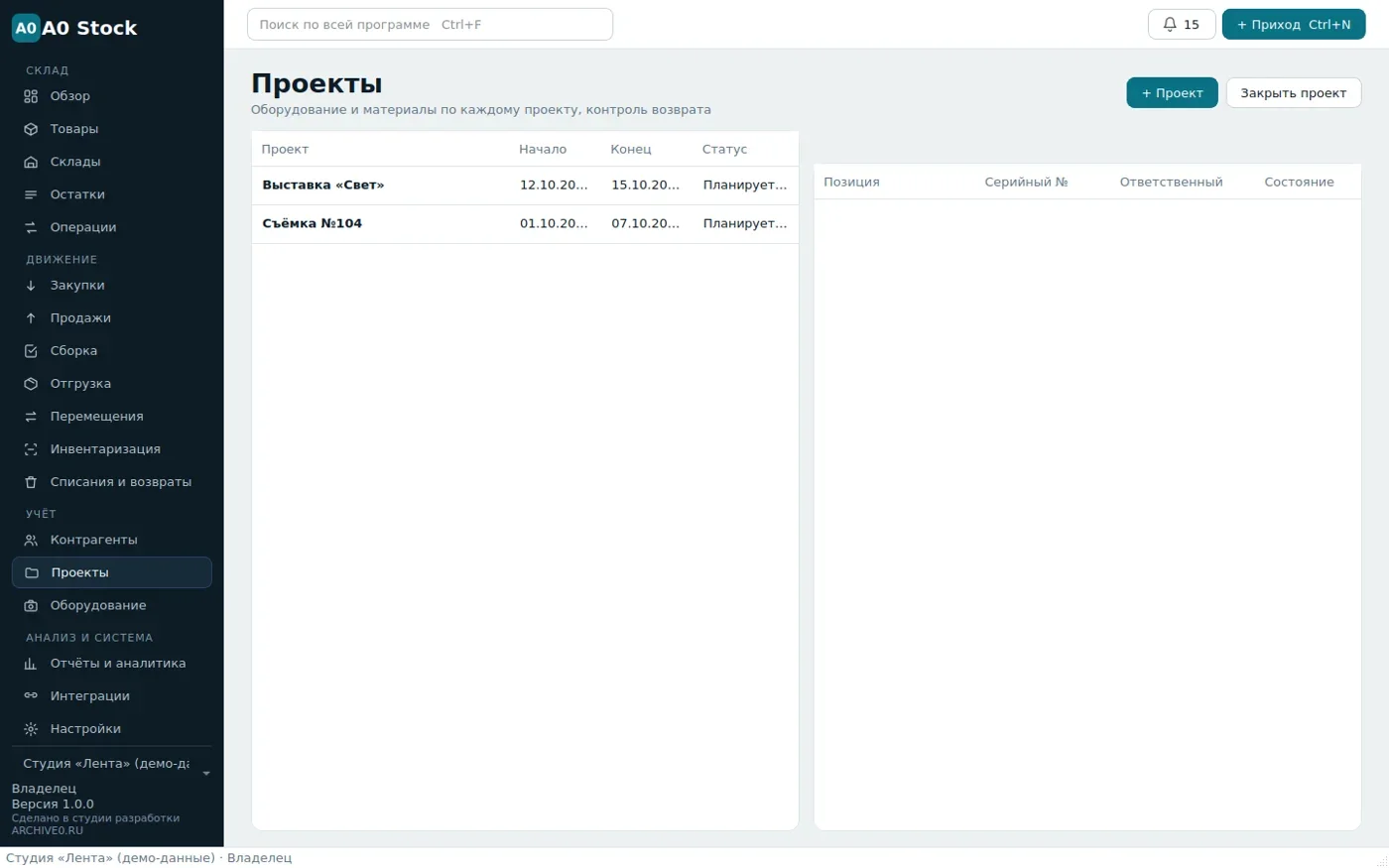Click the + Приход Ctrl+N button
Viewport: 1389px width, 868px height.
click(1294, 25)
